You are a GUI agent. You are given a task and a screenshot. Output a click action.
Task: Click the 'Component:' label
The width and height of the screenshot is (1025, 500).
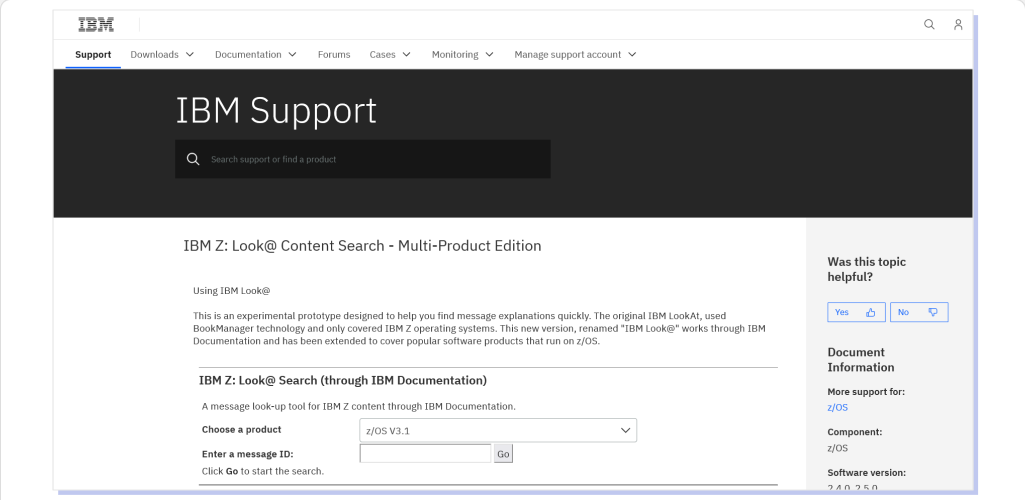pyautogui.click(x=854, y=432)
